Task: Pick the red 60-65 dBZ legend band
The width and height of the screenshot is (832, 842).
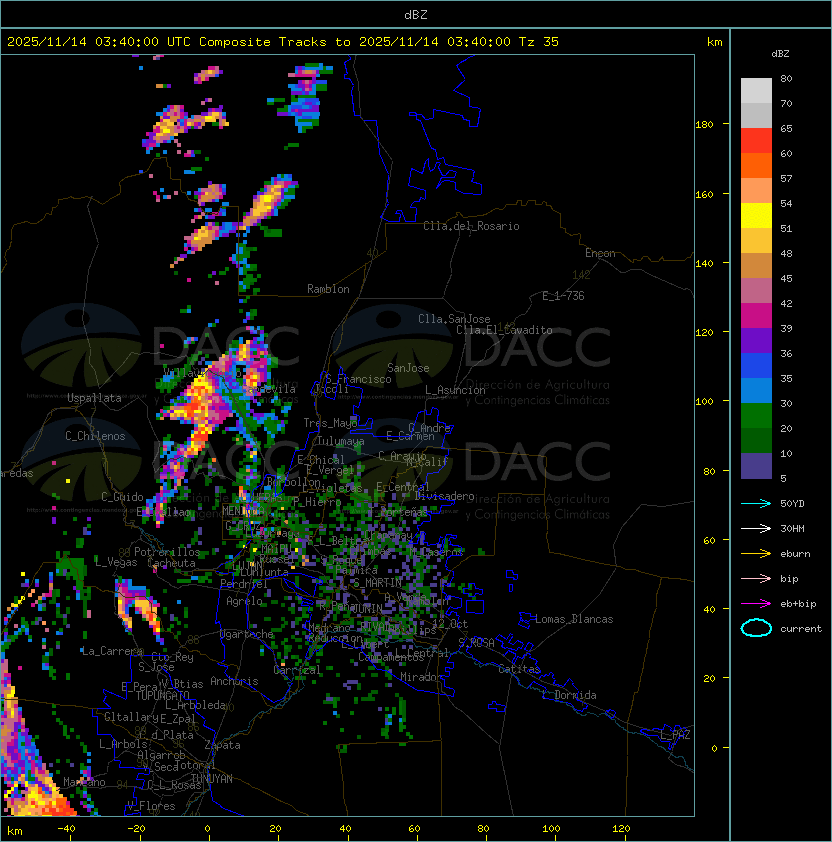Action: 756,141
